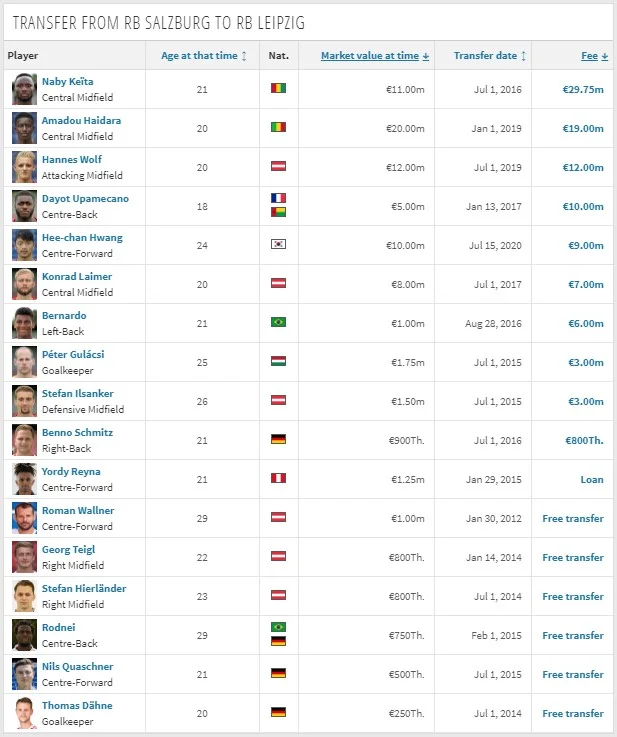This screenshot has width=617, height=737.
Task: Click the Hungary flag for Gulácsi
Action: (x=278, y=362)
